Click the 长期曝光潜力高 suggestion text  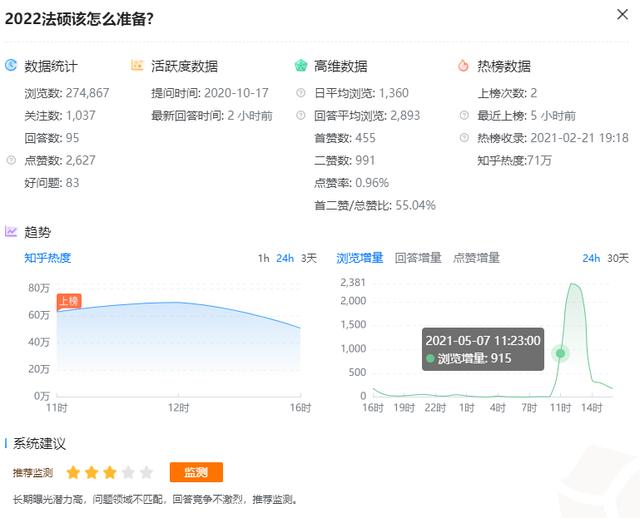[156, 499]
